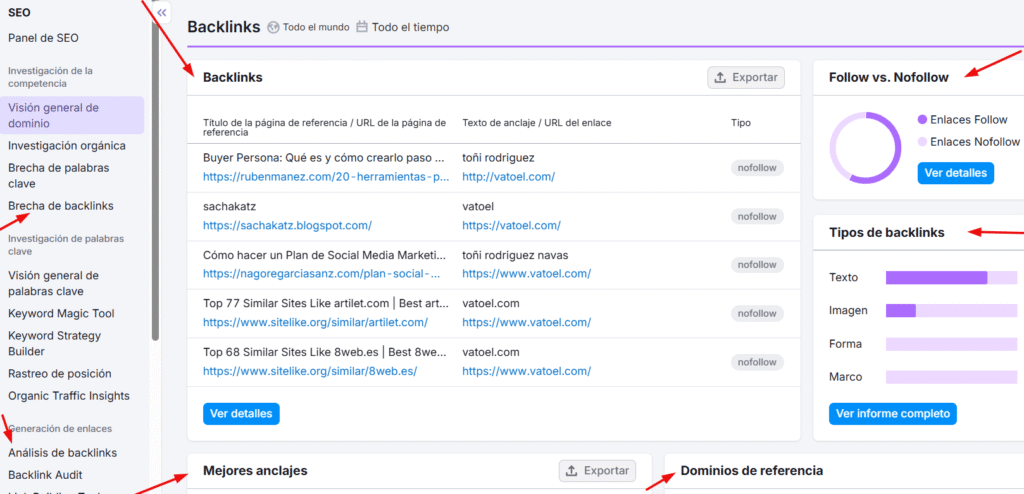Click the Texto backlink type bar

pyautogui.click(x=936, y=277)
